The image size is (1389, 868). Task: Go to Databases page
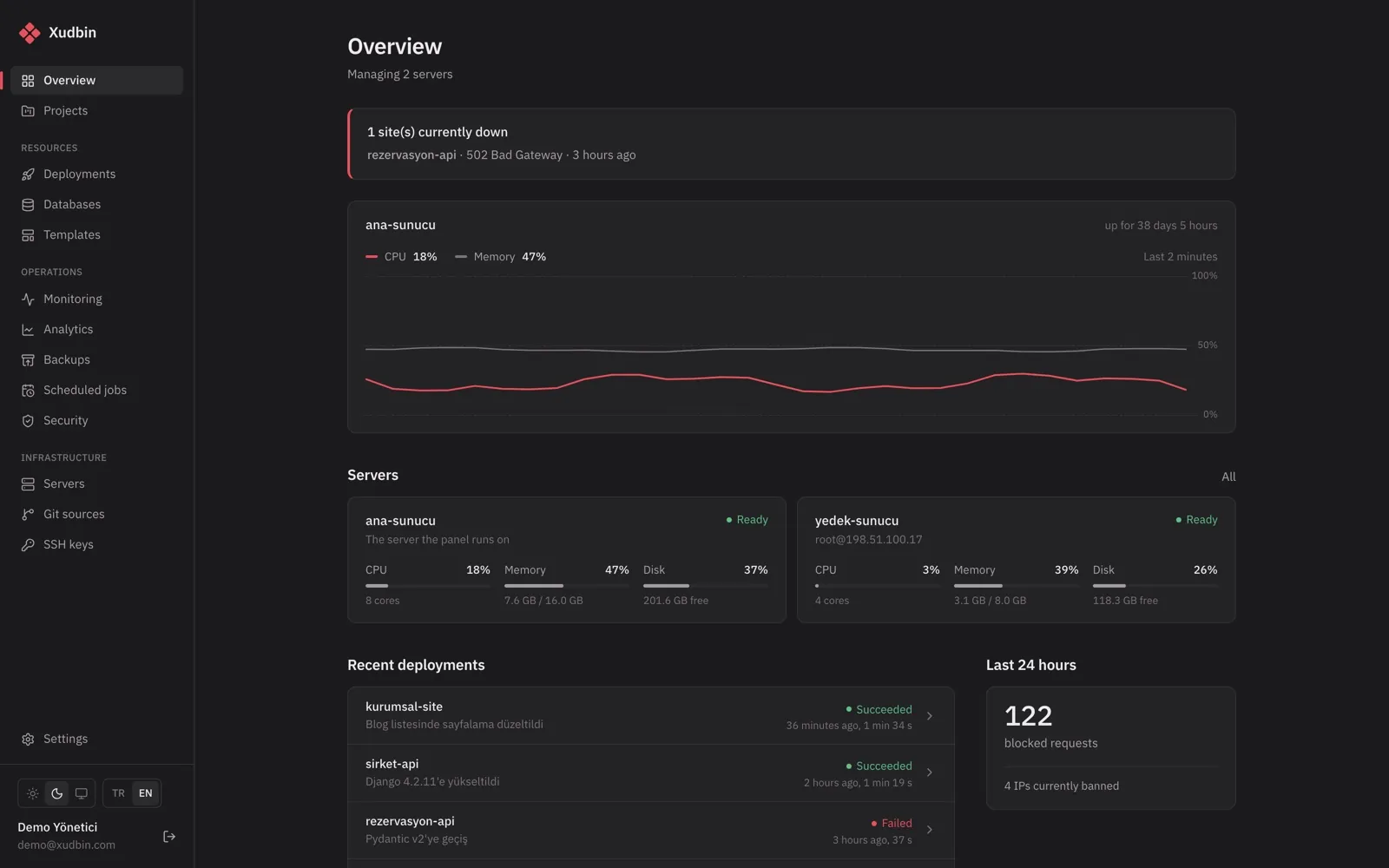click(97, 205)
